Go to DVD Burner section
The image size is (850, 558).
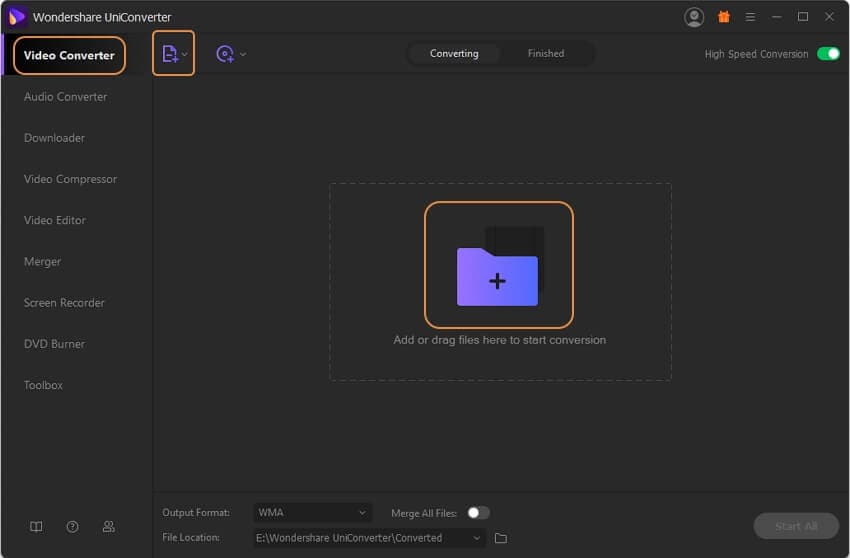click(54, 344)
